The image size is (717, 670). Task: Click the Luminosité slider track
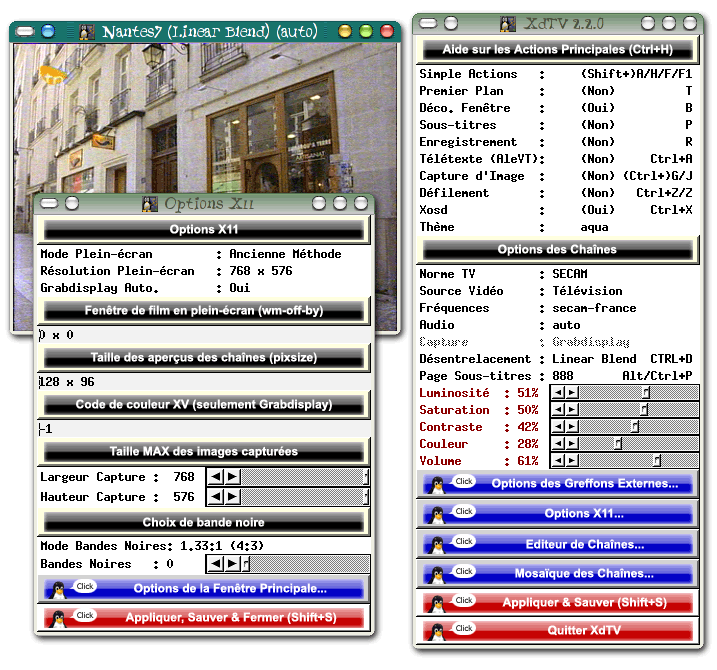point(638,392)
